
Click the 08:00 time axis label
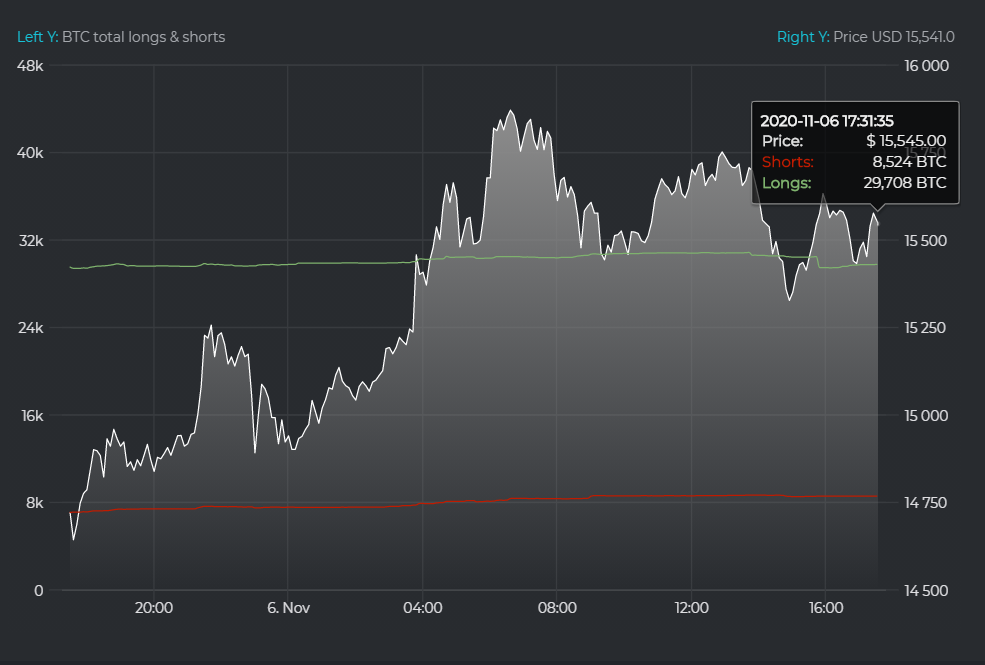(x=557, y=608)
